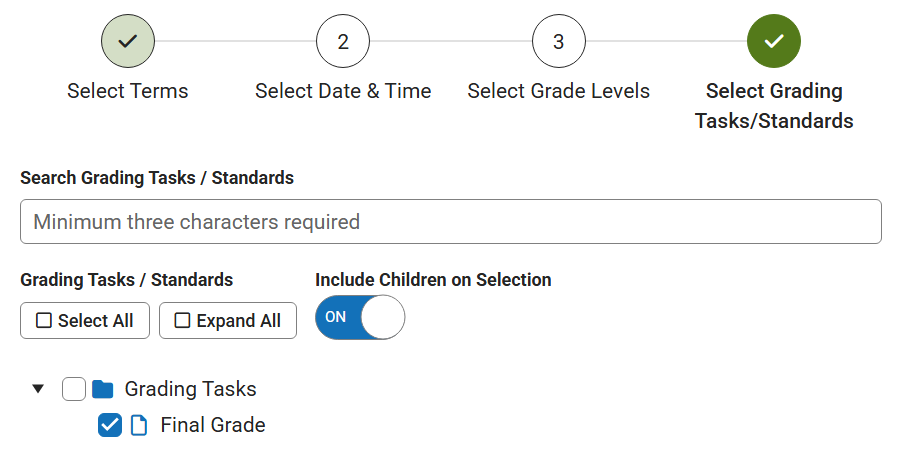Click the blue folder icon beside Grading Tasks

[x=103, y=389]
